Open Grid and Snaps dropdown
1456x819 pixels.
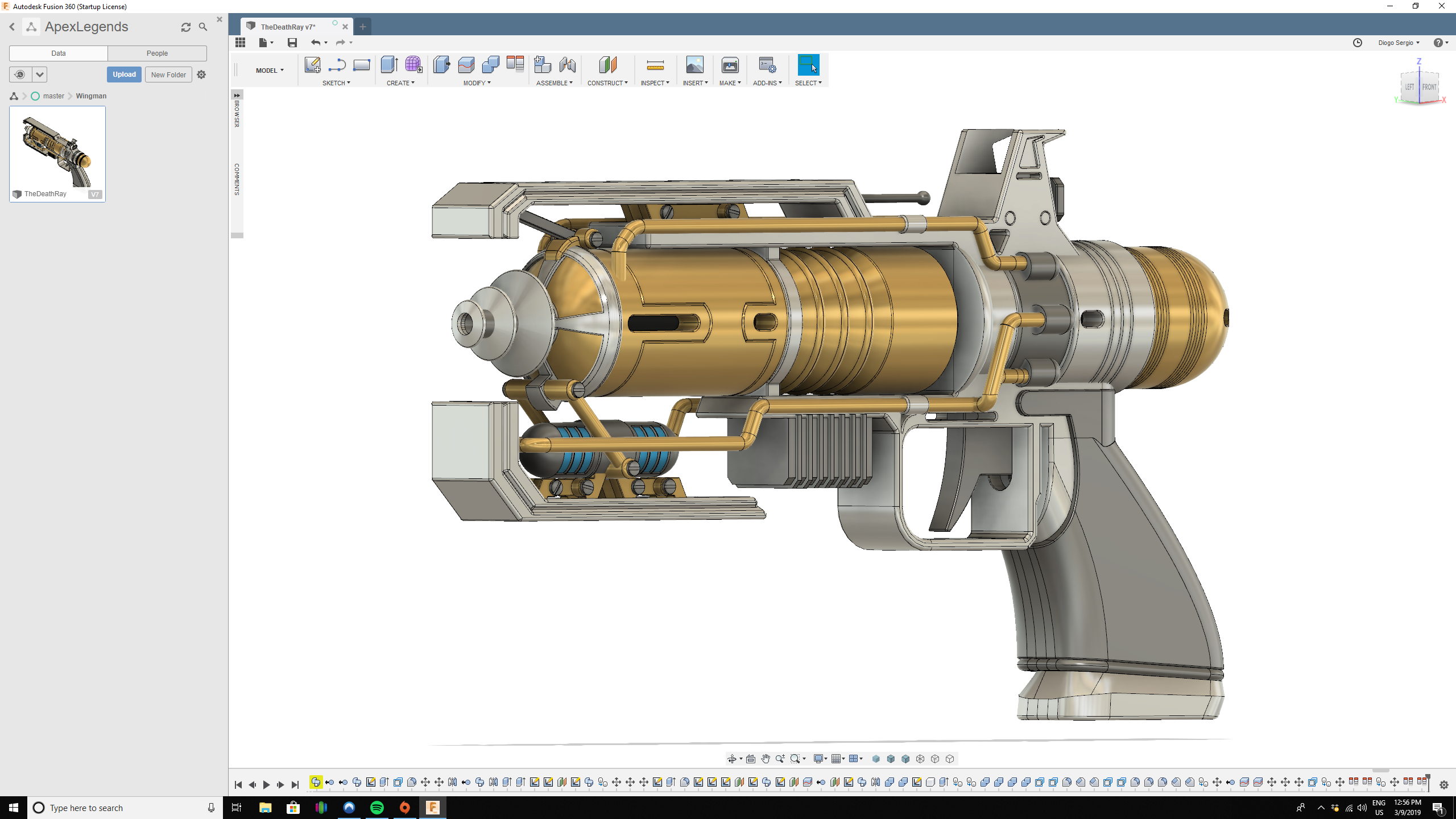pos(838,759)
